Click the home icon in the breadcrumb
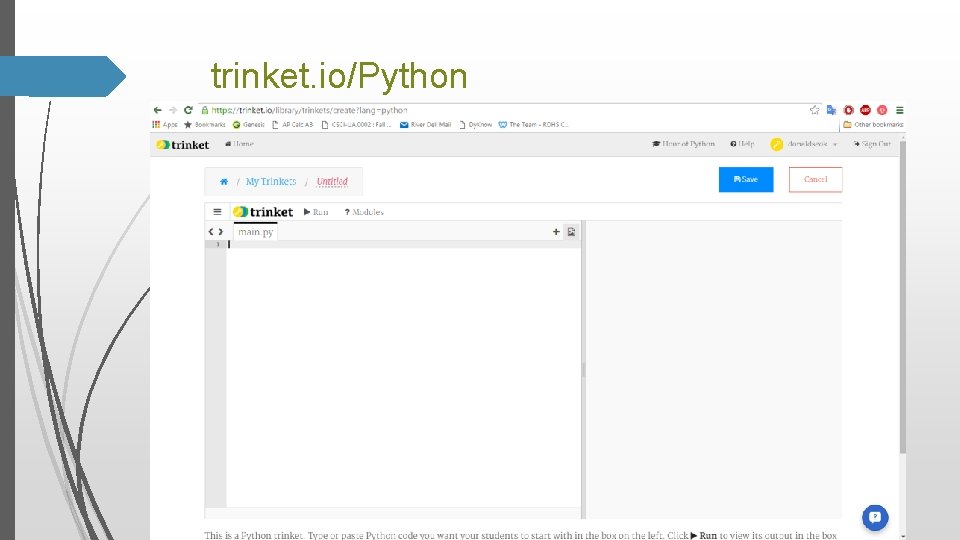The image size is (960, 540). pyautogui.click(x=224, y=181)
